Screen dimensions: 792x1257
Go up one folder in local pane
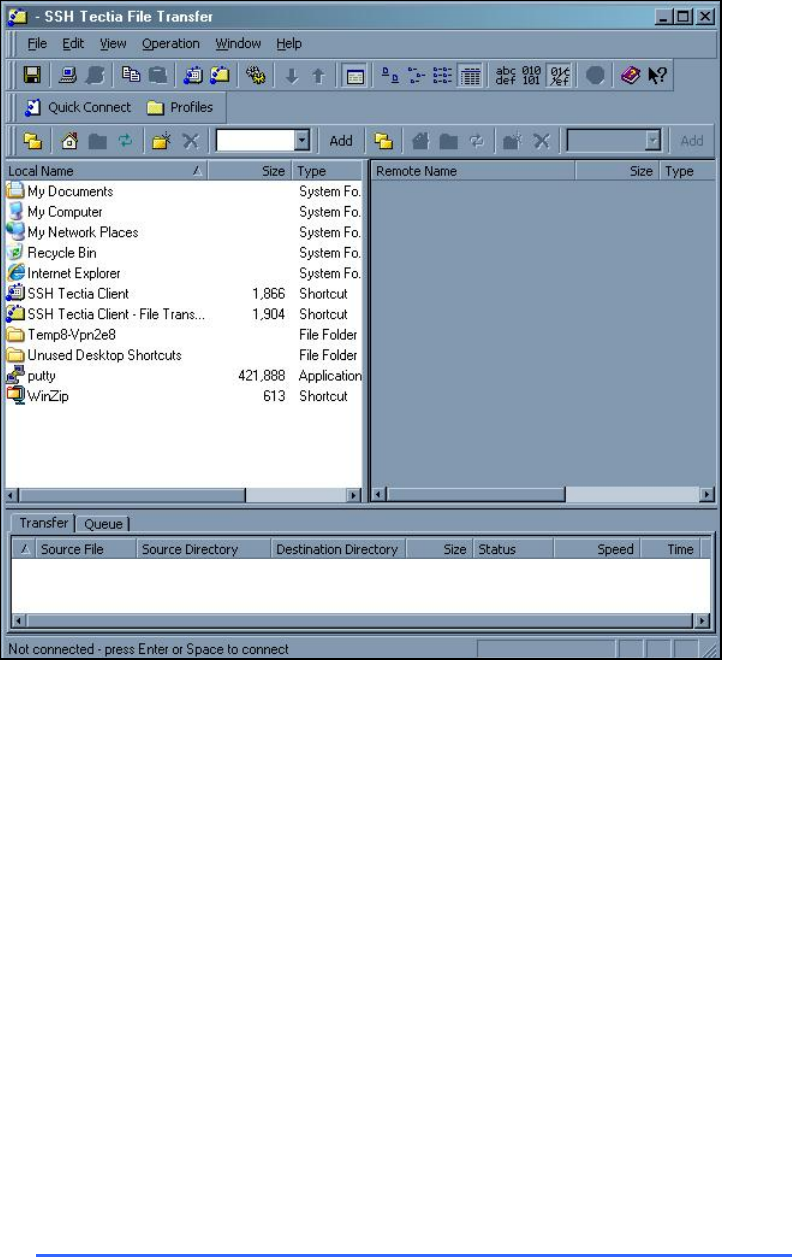pos(32,141)
